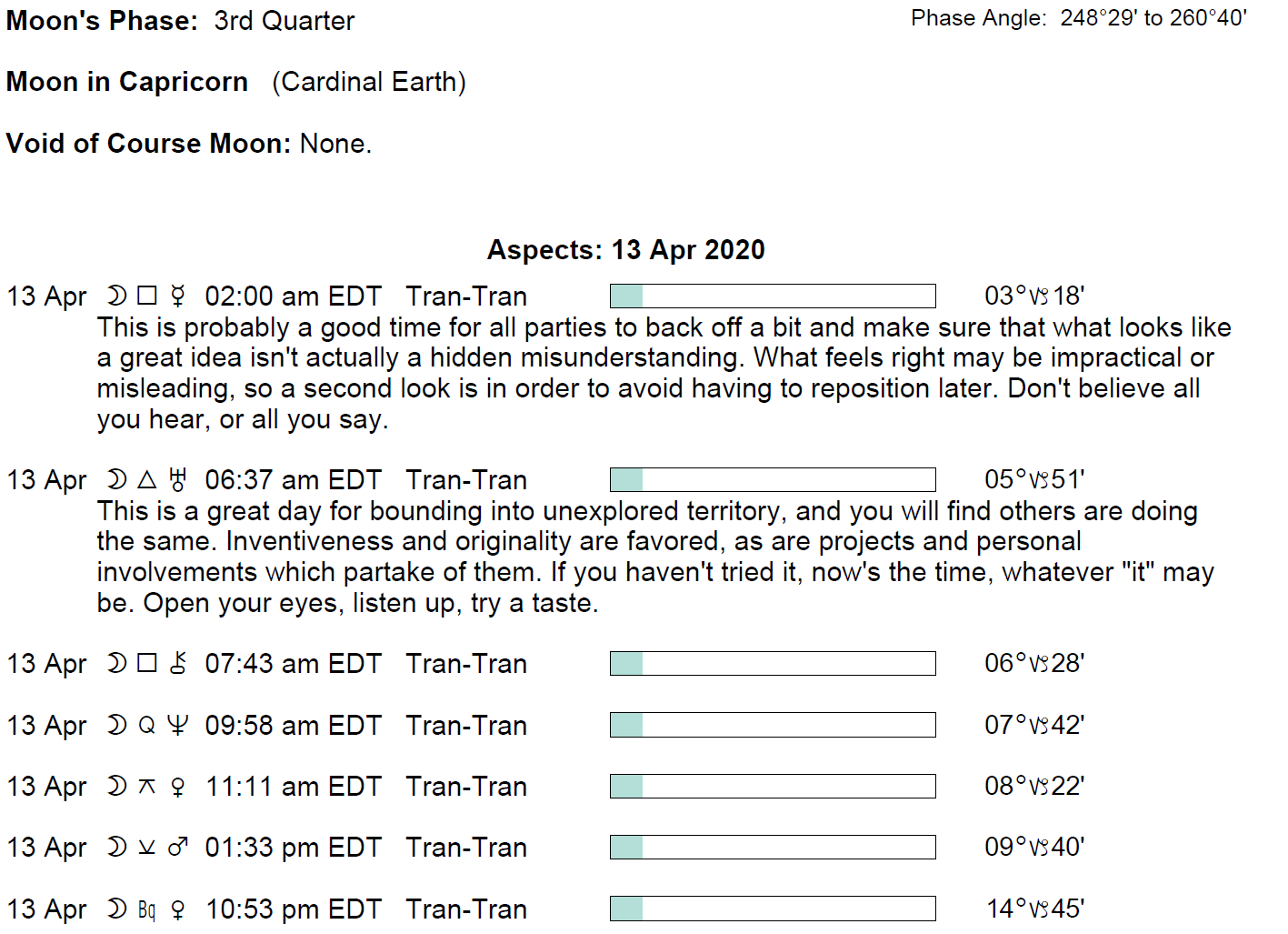Viewport: 1288px width, 934px height.
Task: Click the Phase Angle text at top right
Action: click(x=1079, y=18)
